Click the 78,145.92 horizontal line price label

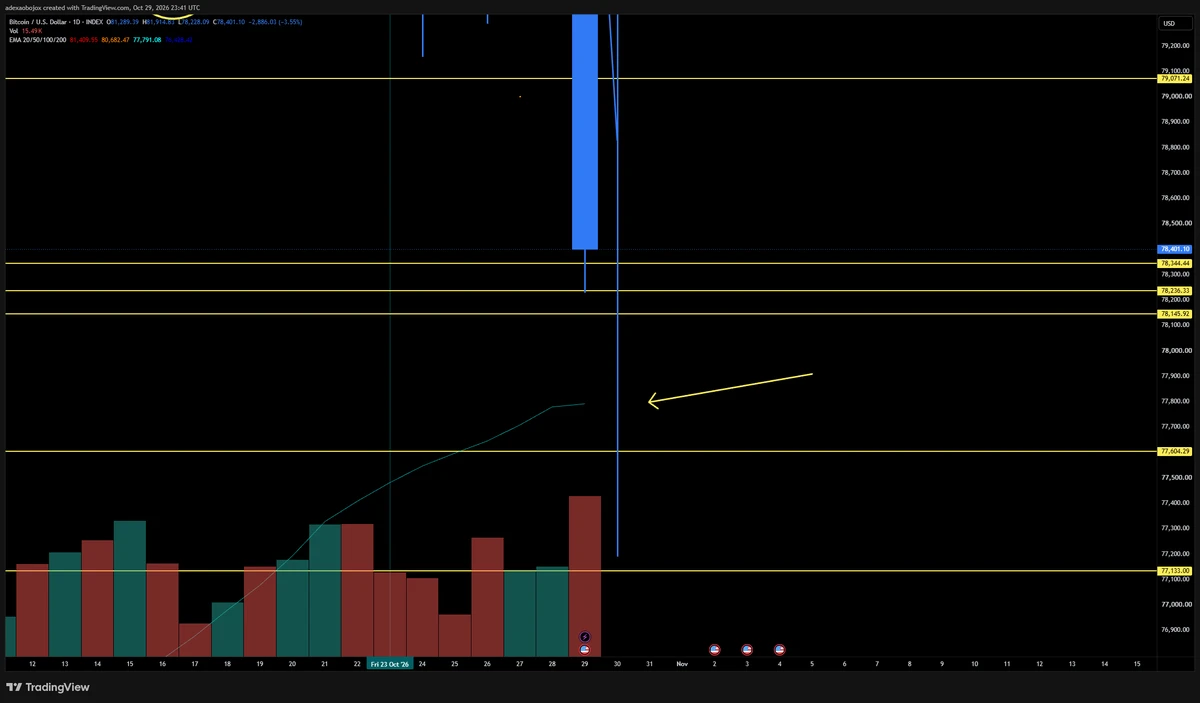[1174, 314]
